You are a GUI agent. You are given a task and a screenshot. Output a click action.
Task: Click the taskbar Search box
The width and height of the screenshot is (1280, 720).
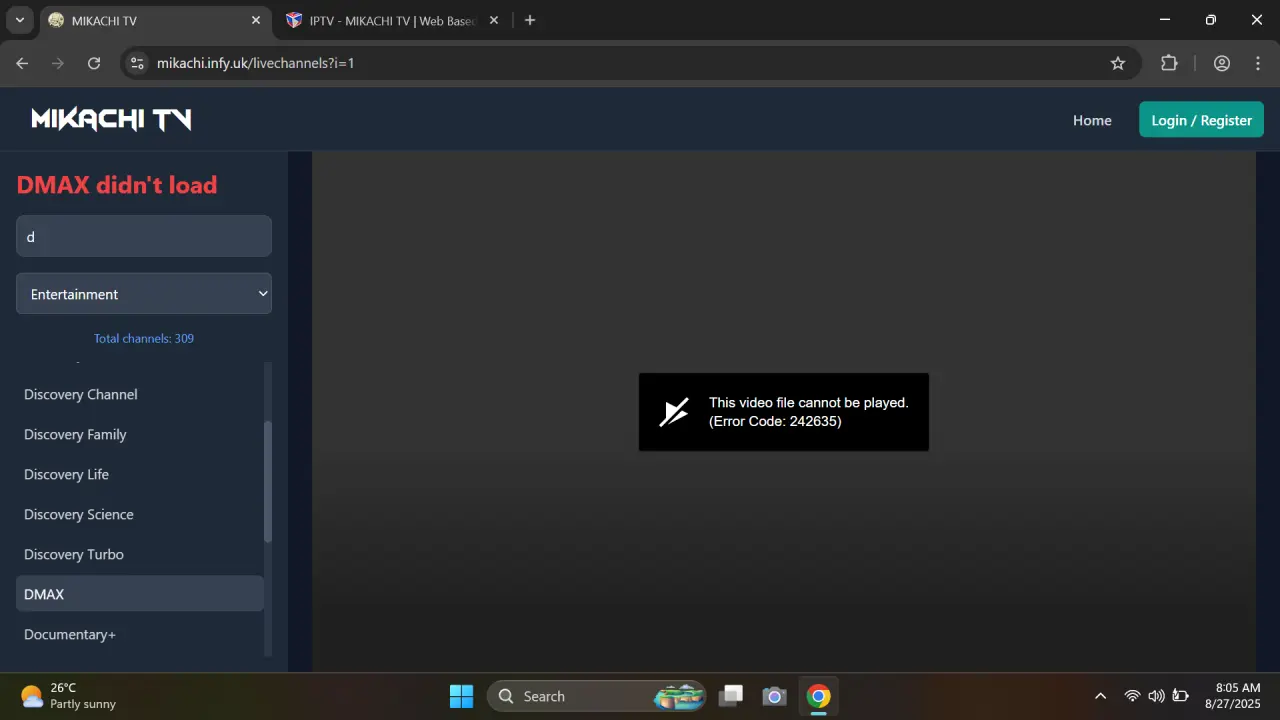click(597, 696)
